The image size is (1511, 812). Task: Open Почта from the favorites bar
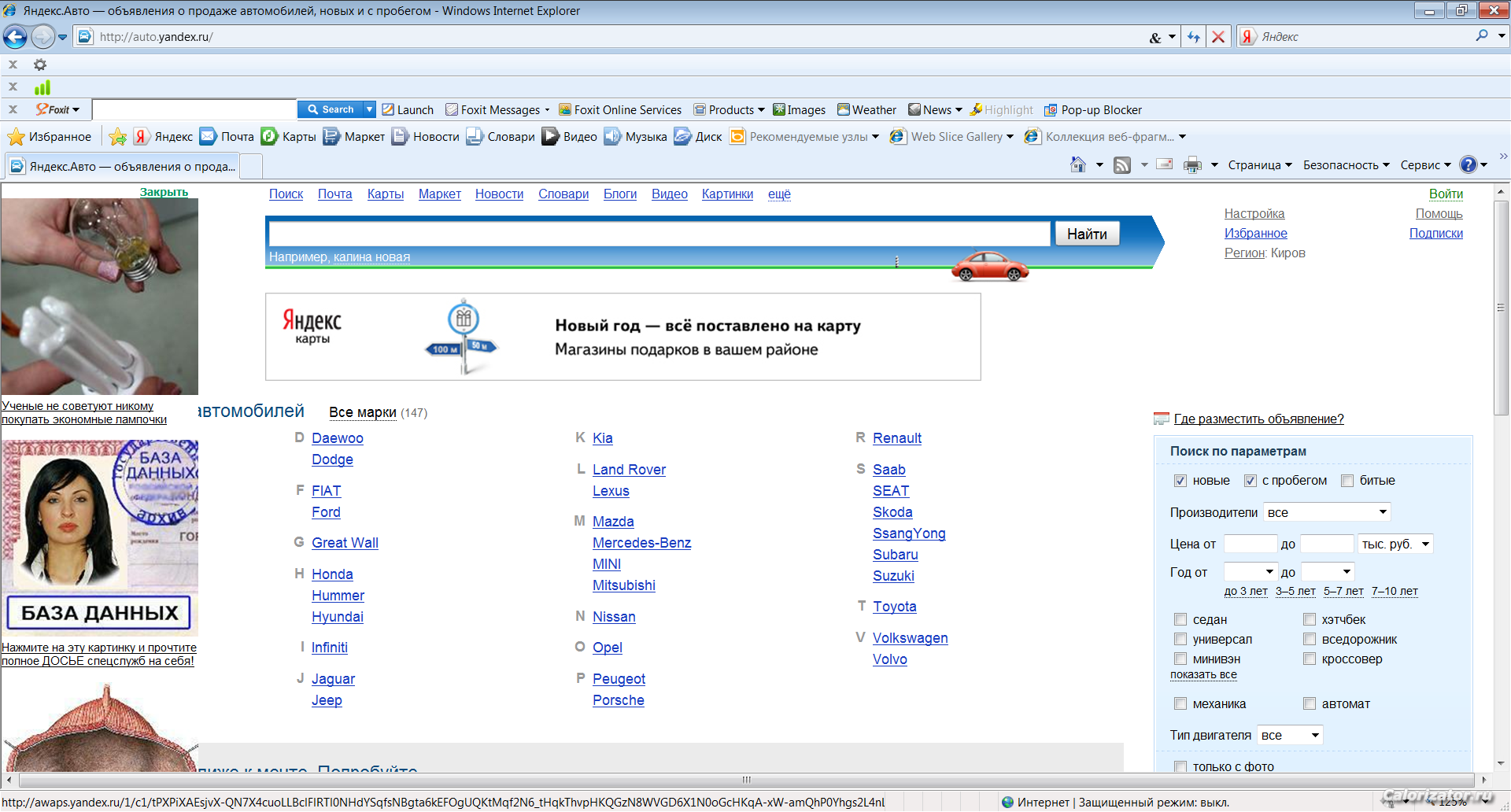click(x=227, y=137)
